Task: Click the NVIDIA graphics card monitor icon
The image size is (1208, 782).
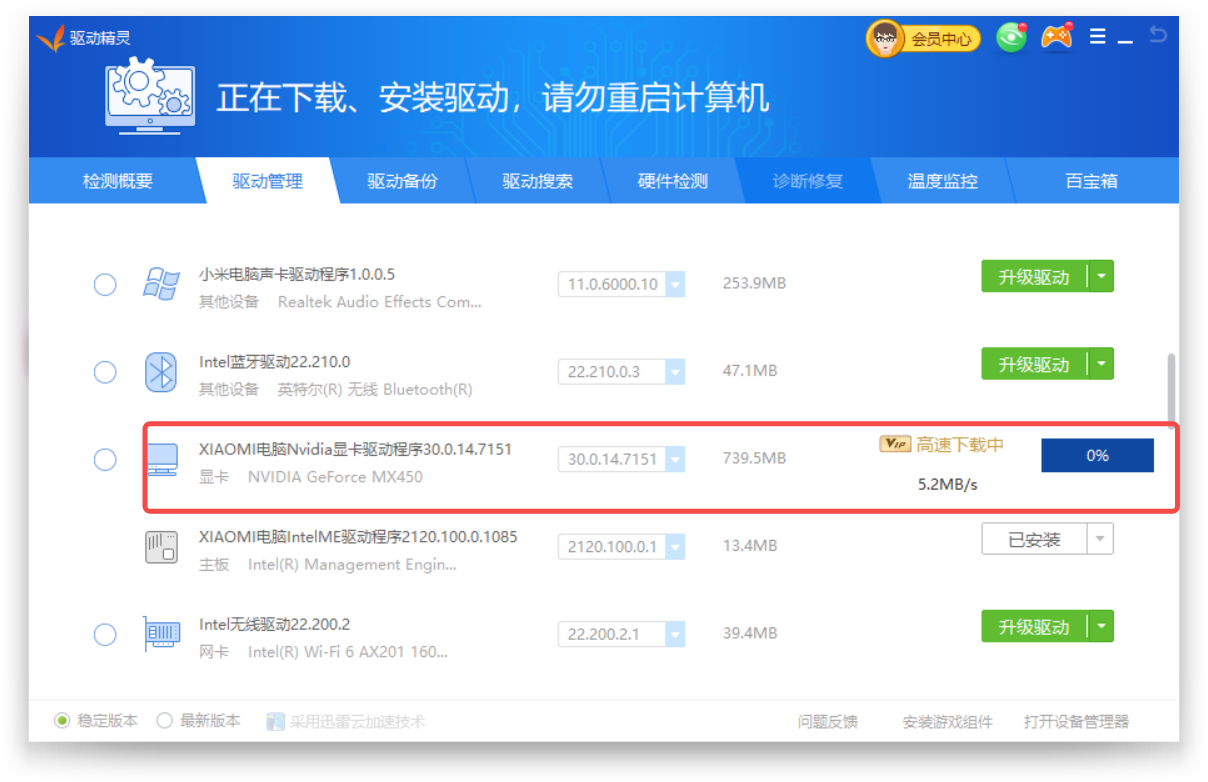Action: coord(161,460)
